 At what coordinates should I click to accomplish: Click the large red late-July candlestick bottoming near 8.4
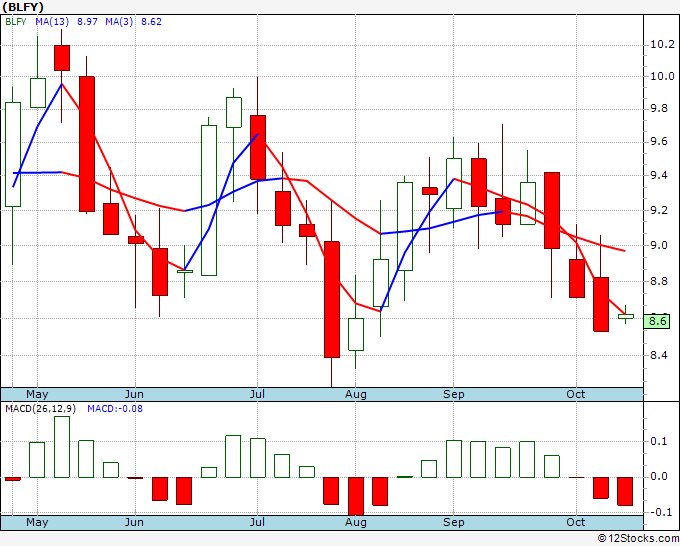click(x=332, y=299)
